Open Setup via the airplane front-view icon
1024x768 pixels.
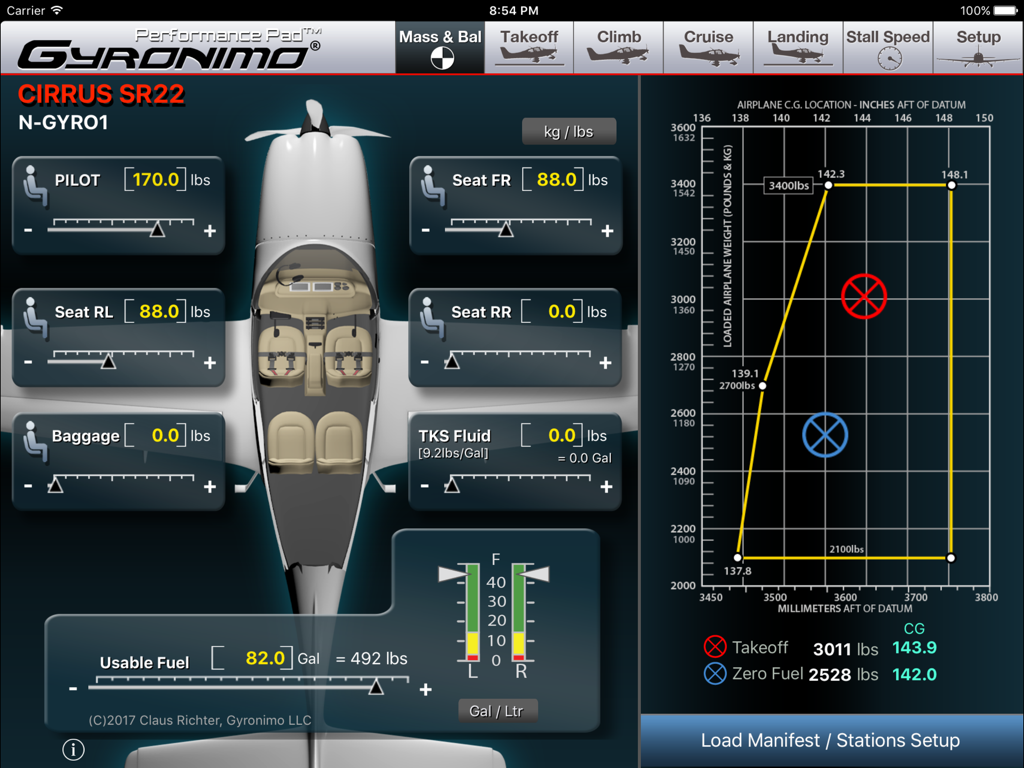point(978,58)
